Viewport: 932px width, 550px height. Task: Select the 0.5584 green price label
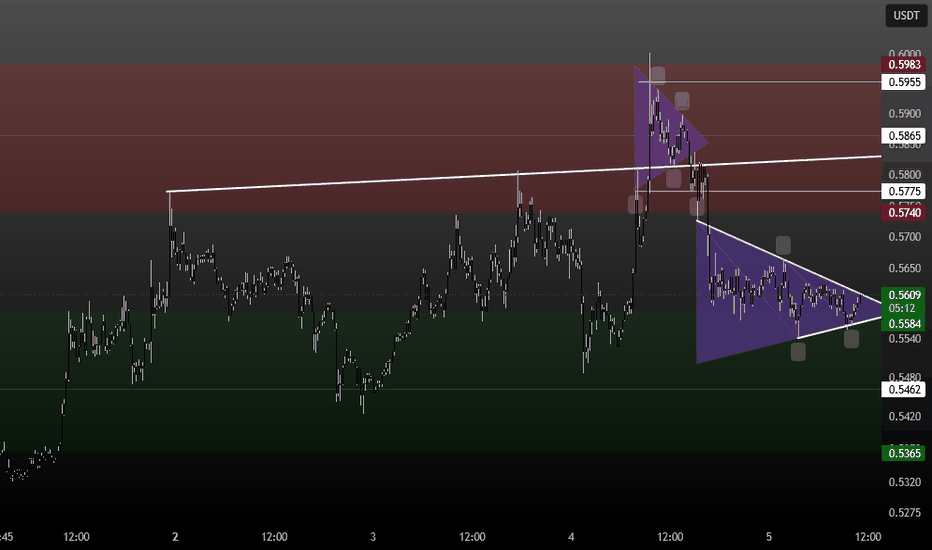904,323
